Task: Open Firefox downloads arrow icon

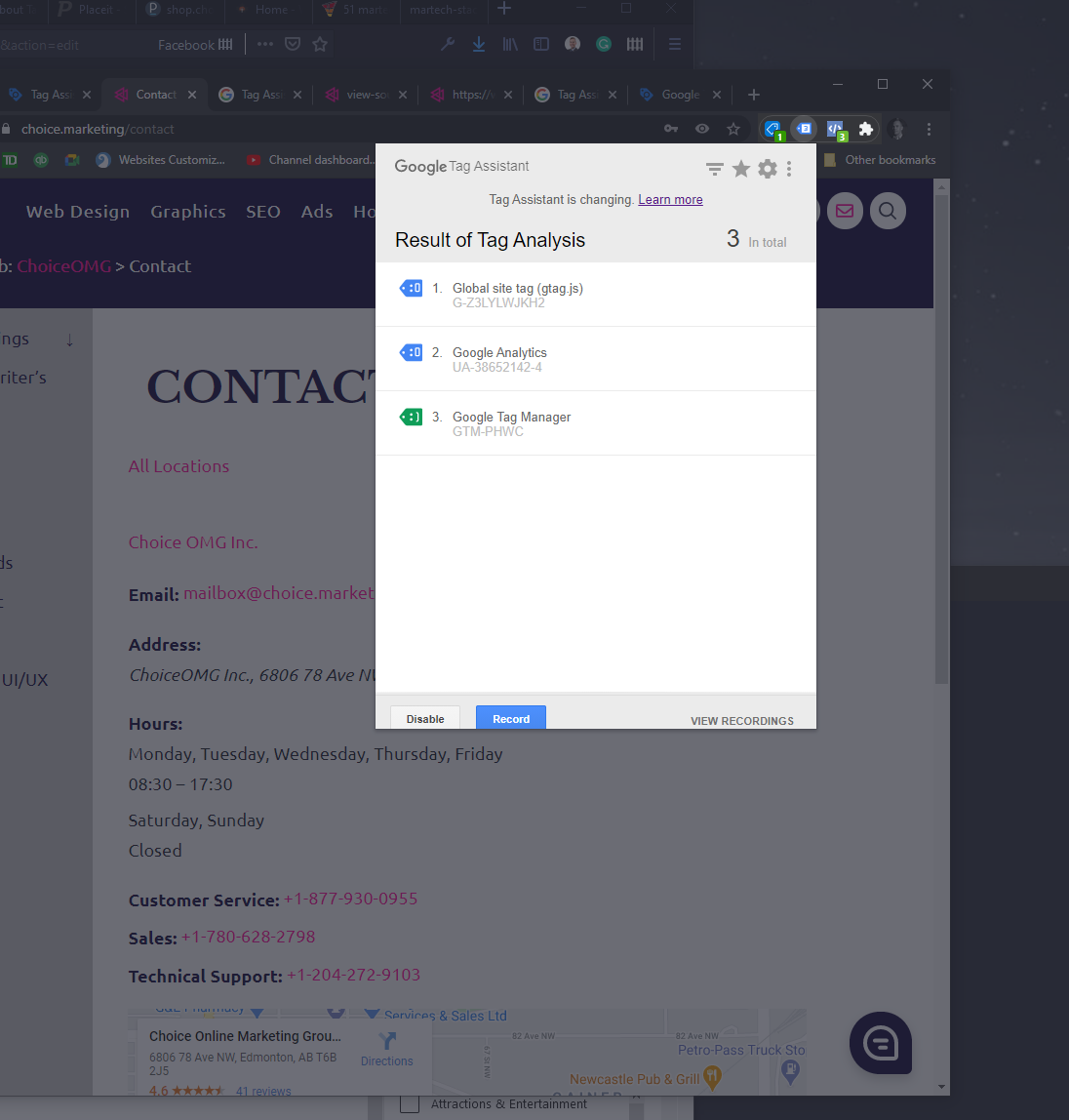Action: click(x=479, y=44)
